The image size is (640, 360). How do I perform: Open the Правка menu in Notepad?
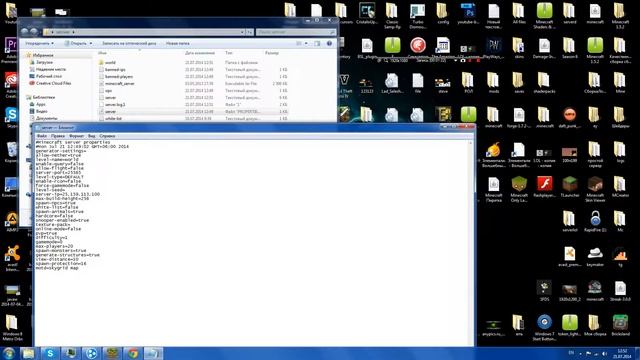(58, 136)
